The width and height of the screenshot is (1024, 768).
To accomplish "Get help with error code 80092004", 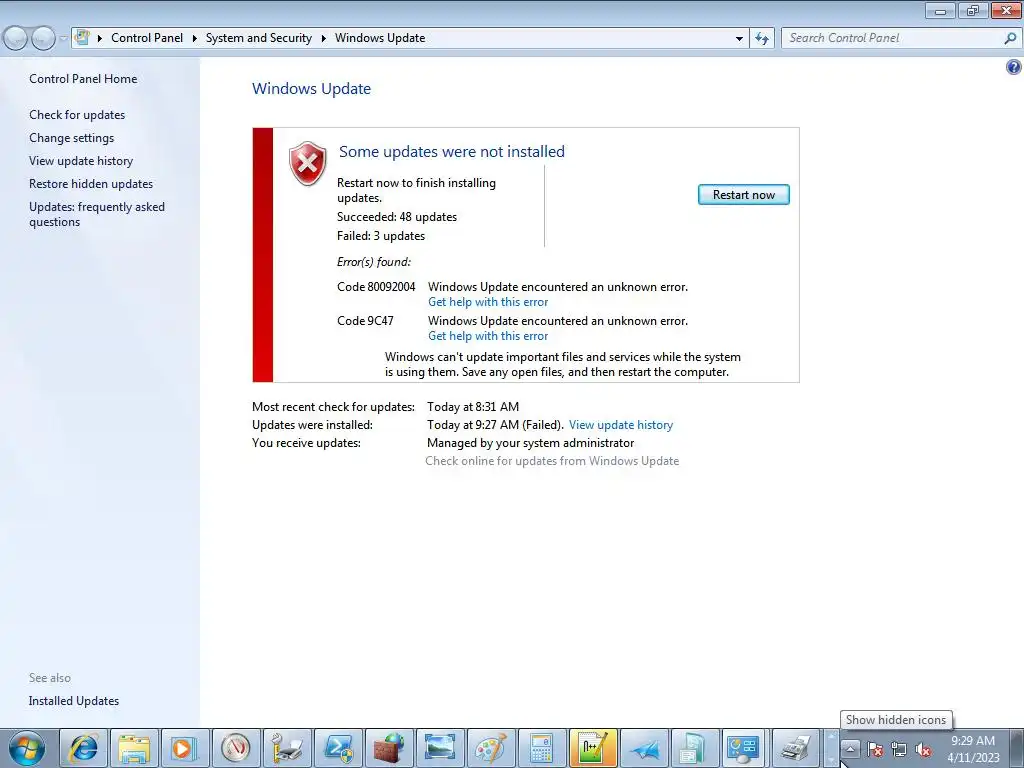I will click(x=488, y=302).
